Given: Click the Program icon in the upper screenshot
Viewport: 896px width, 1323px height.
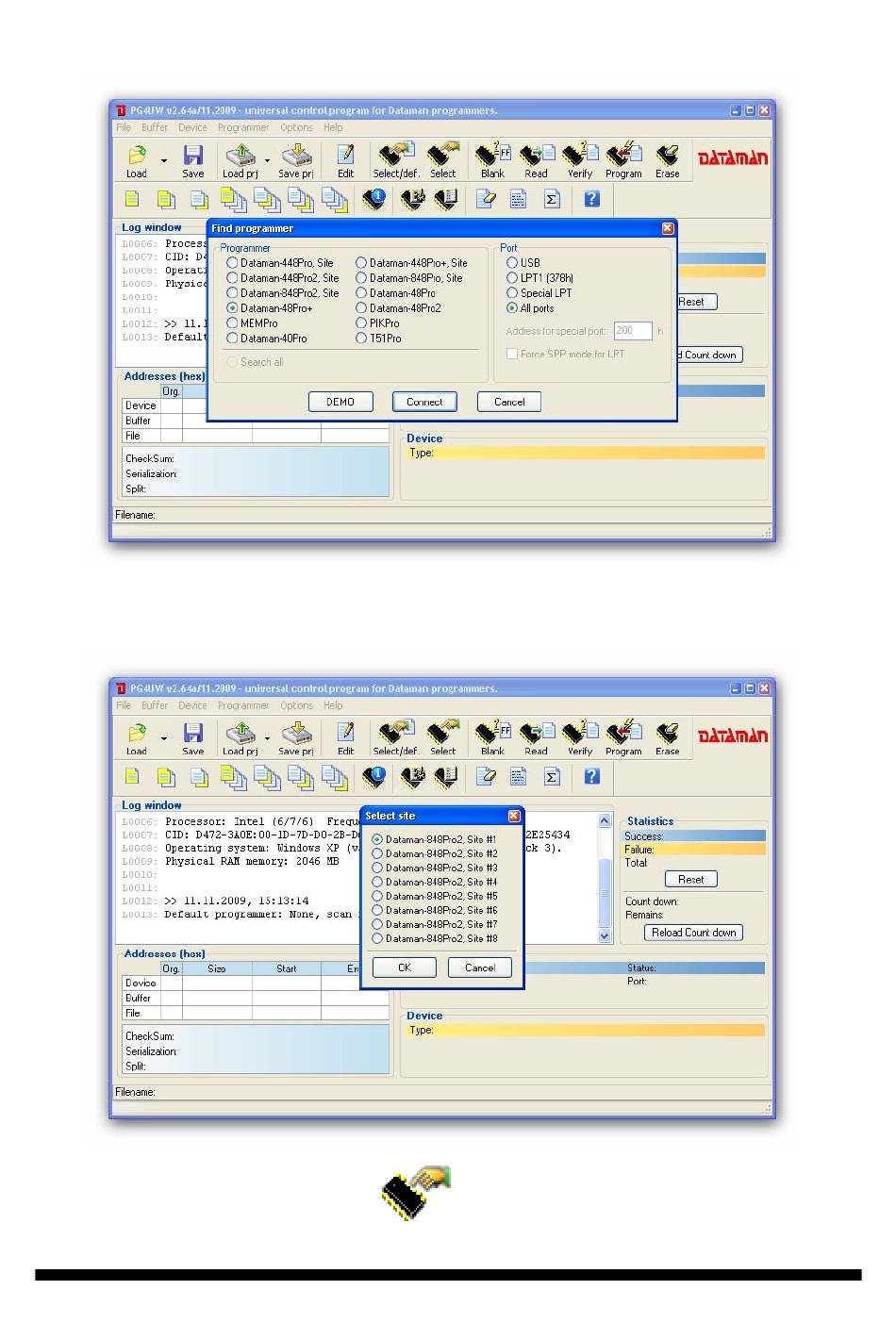Looking at the screenshot, I should (623, 155).
